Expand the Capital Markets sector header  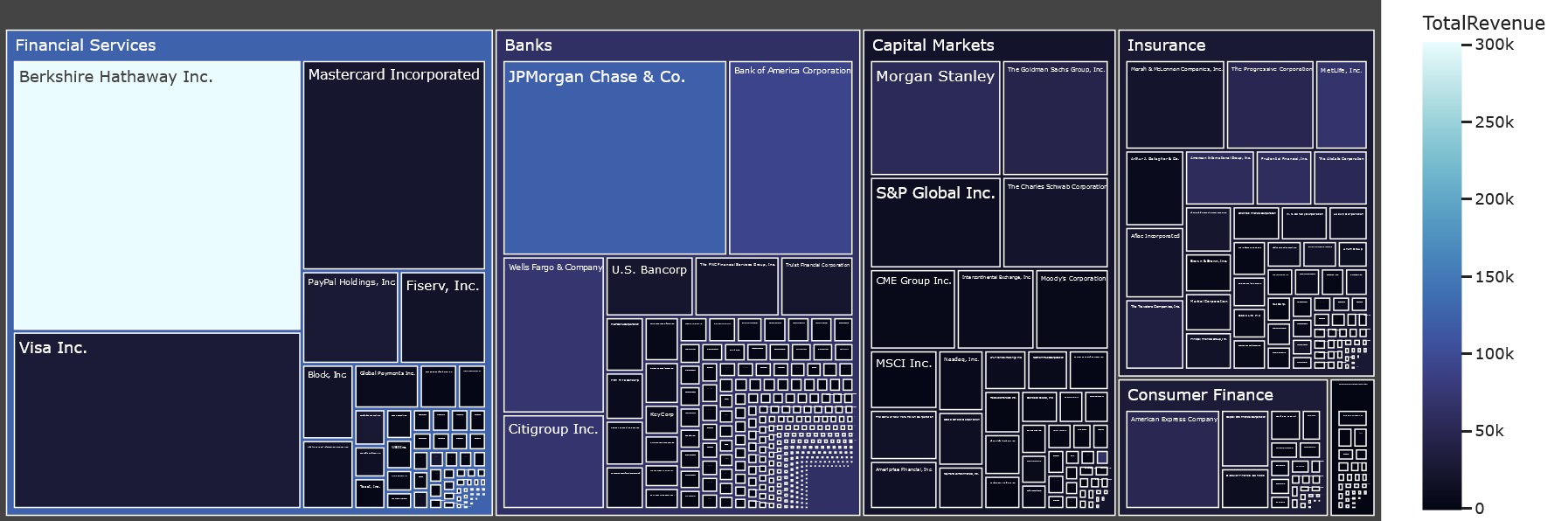point(933,45)
